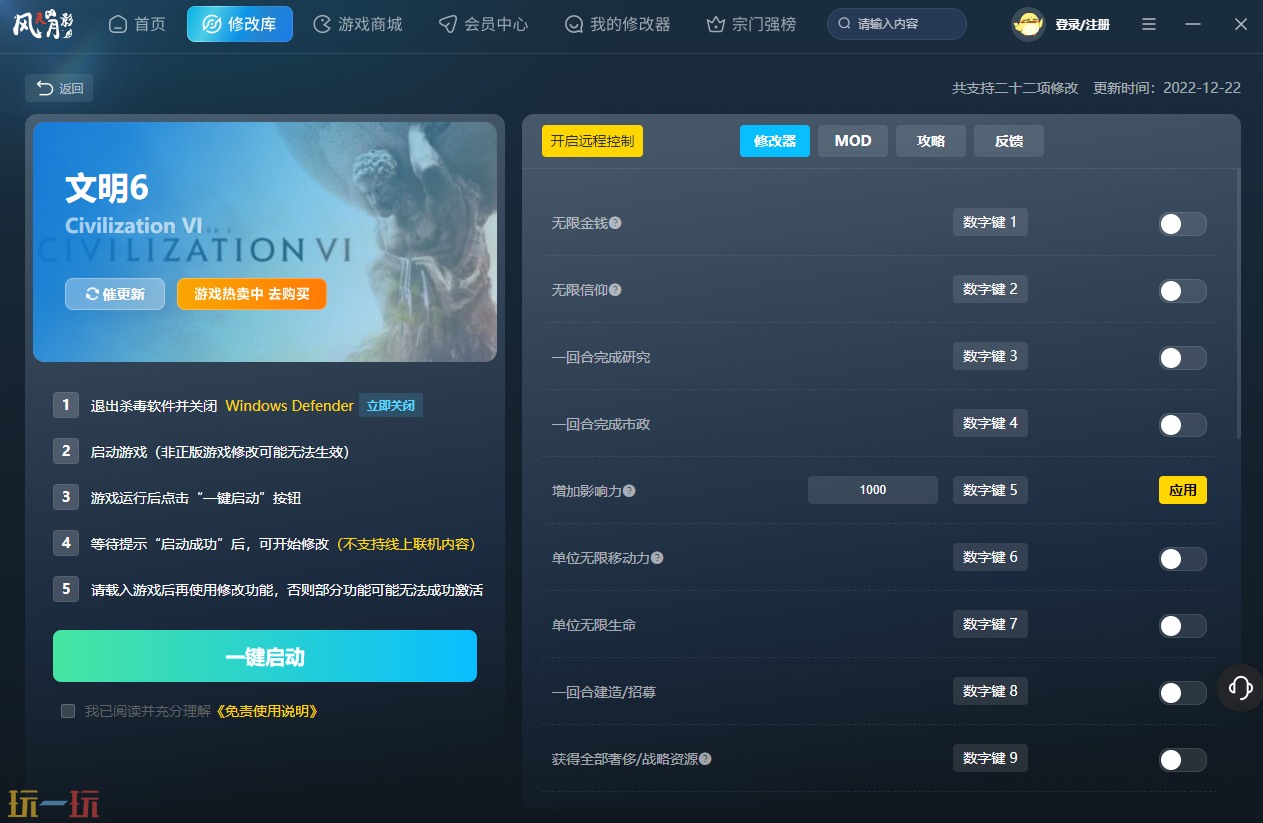
Task: Click the 一回合建造/招募 label text
Action: click(604, 692)
